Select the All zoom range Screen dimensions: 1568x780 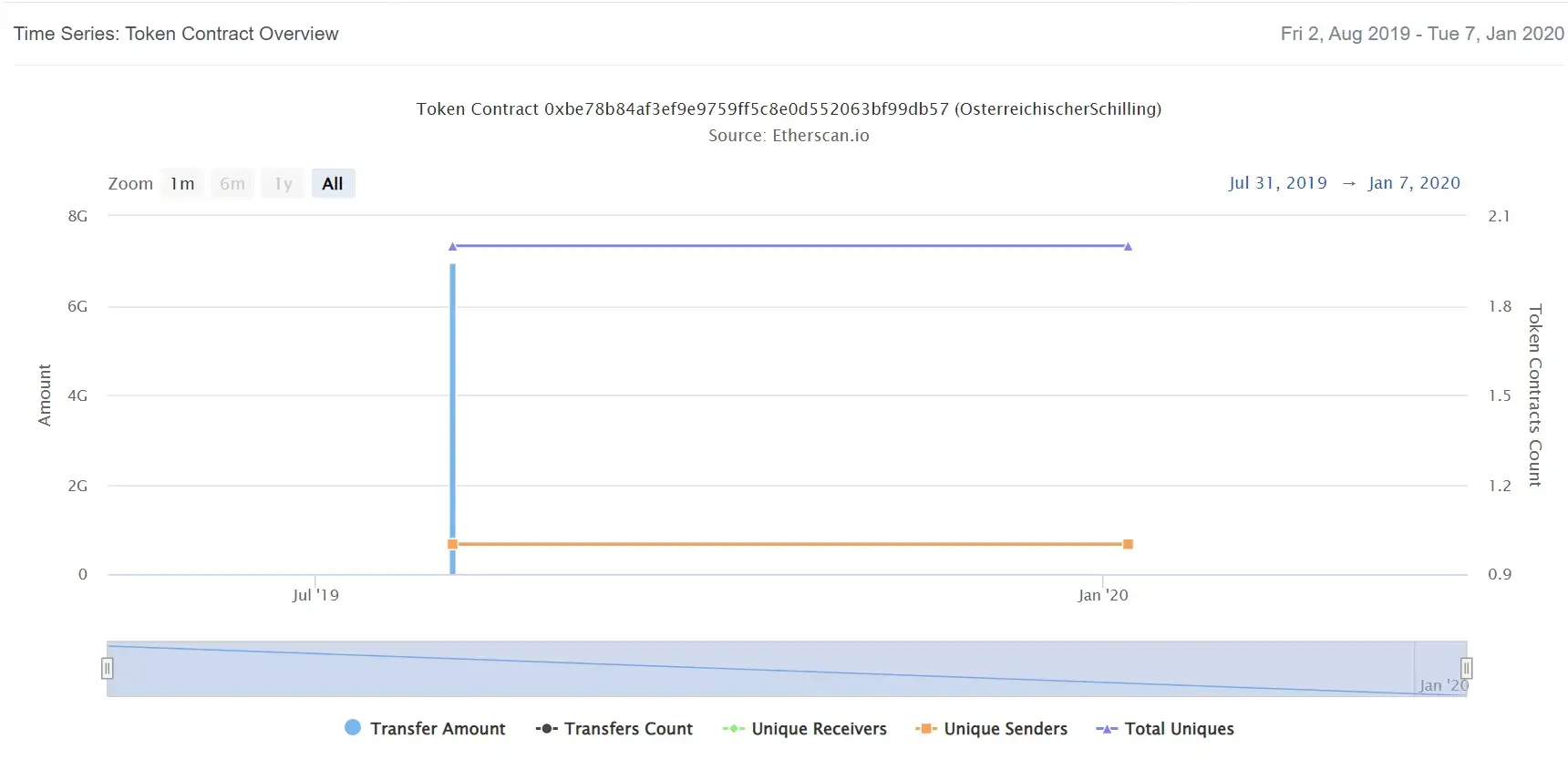click(x=333, y=184)
